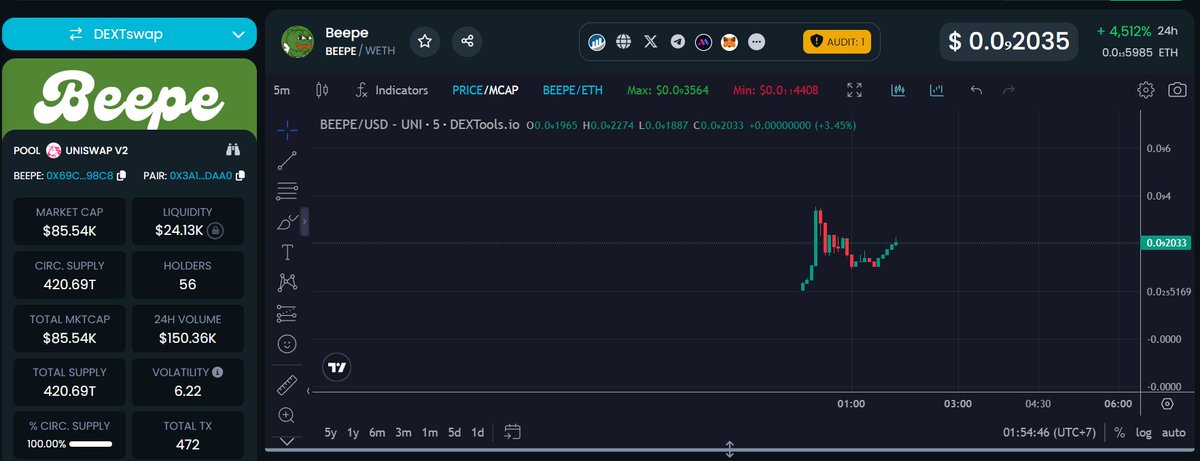The image size is (1200, 461).
Task: Select the 1y date range
Action: pos(353,433)
